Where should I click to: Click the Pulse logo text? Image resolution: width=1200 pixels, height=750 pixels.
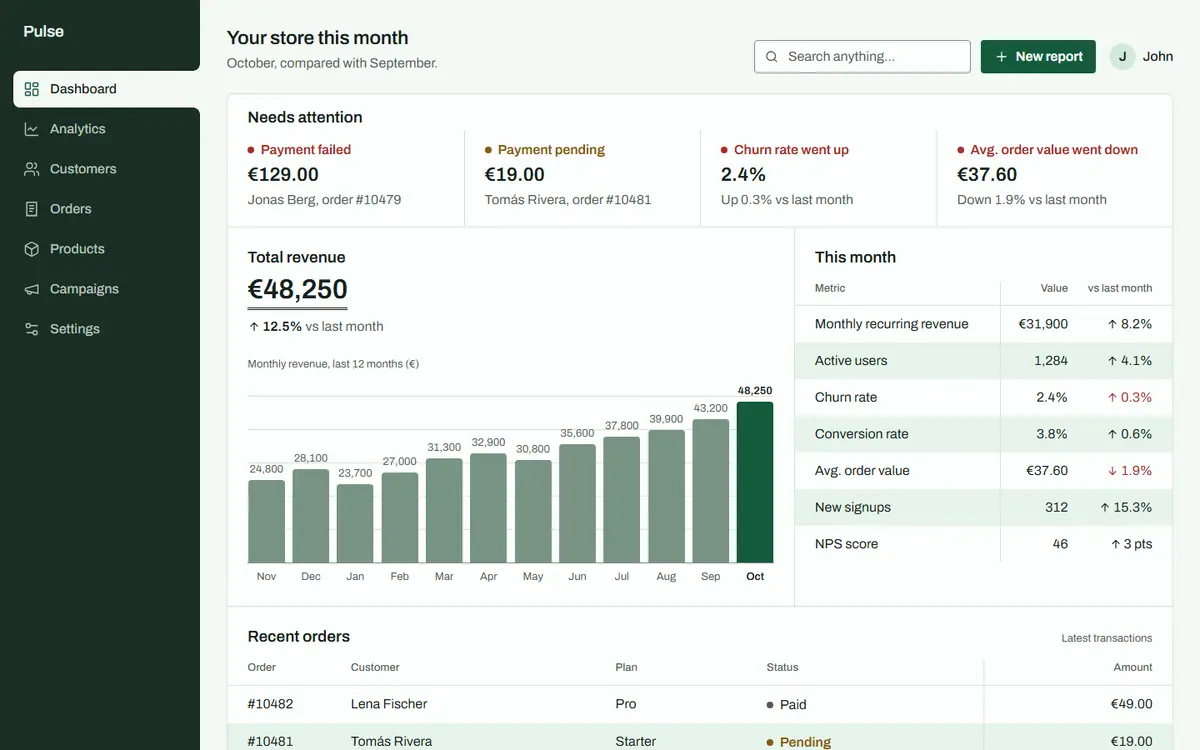click(44, 31)
